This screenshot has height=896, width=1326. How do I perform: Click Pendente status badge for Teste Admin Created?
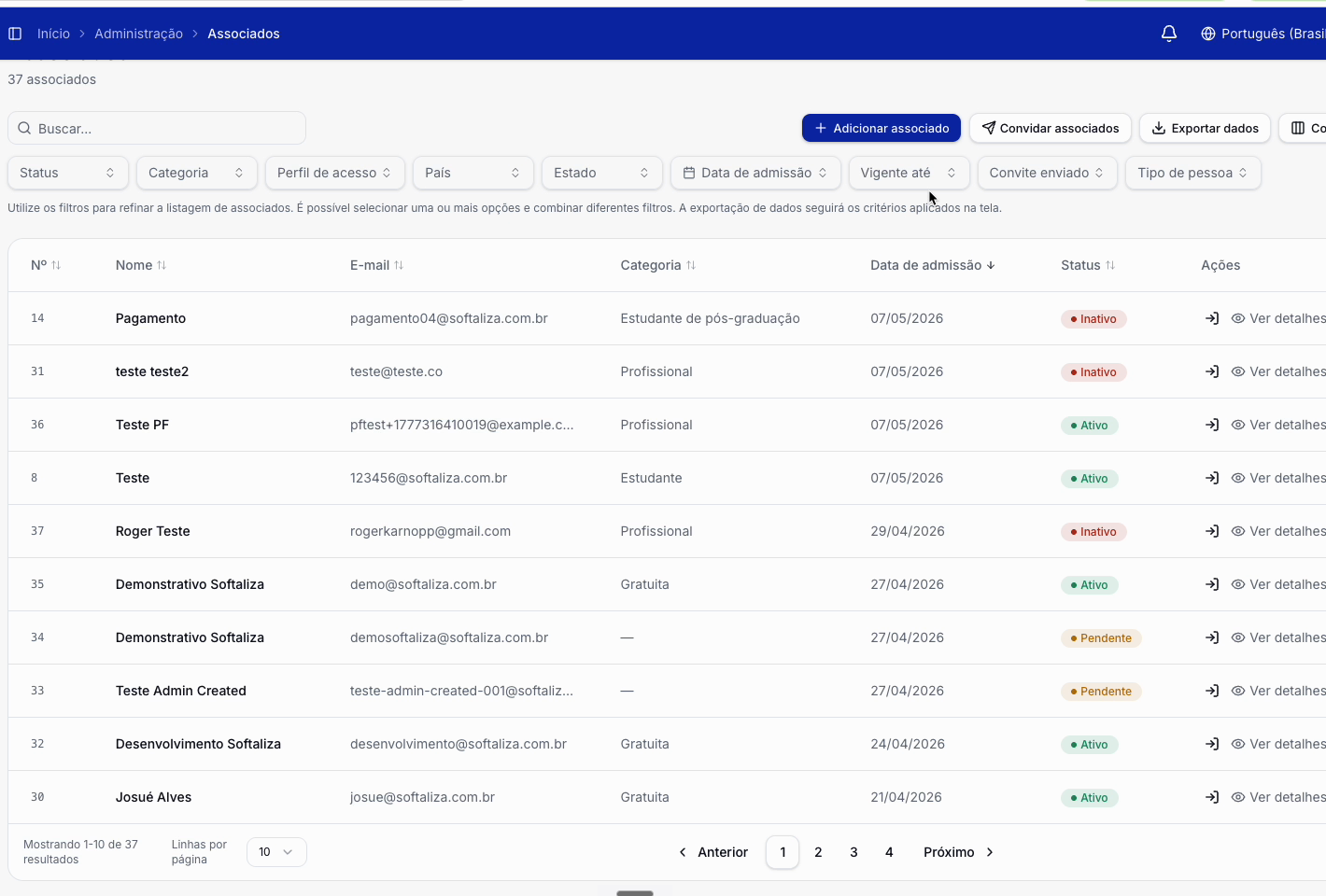coord(1101,692)
